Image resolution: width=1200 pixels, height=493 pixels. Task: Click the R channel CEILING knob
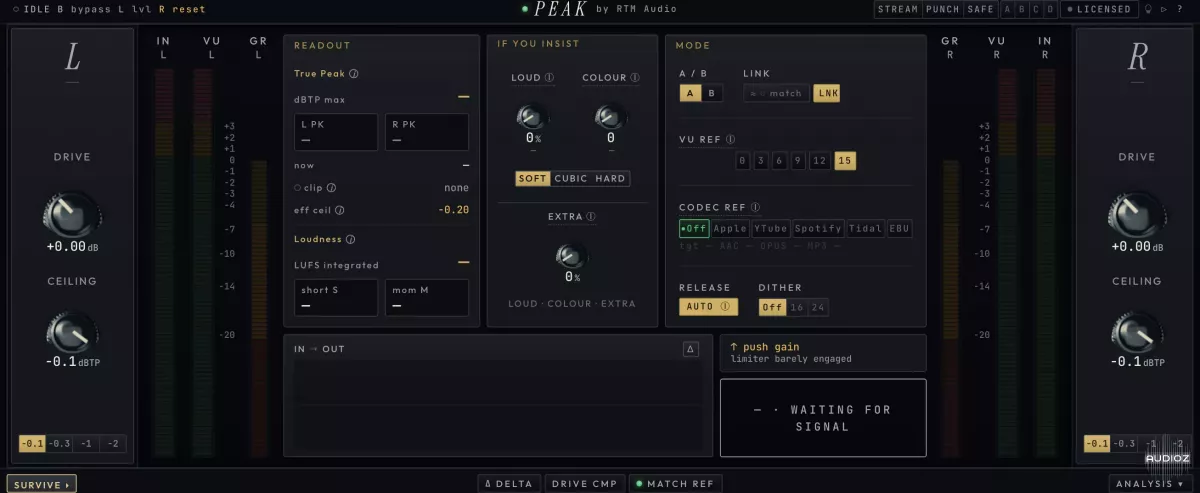point(1136,332)
